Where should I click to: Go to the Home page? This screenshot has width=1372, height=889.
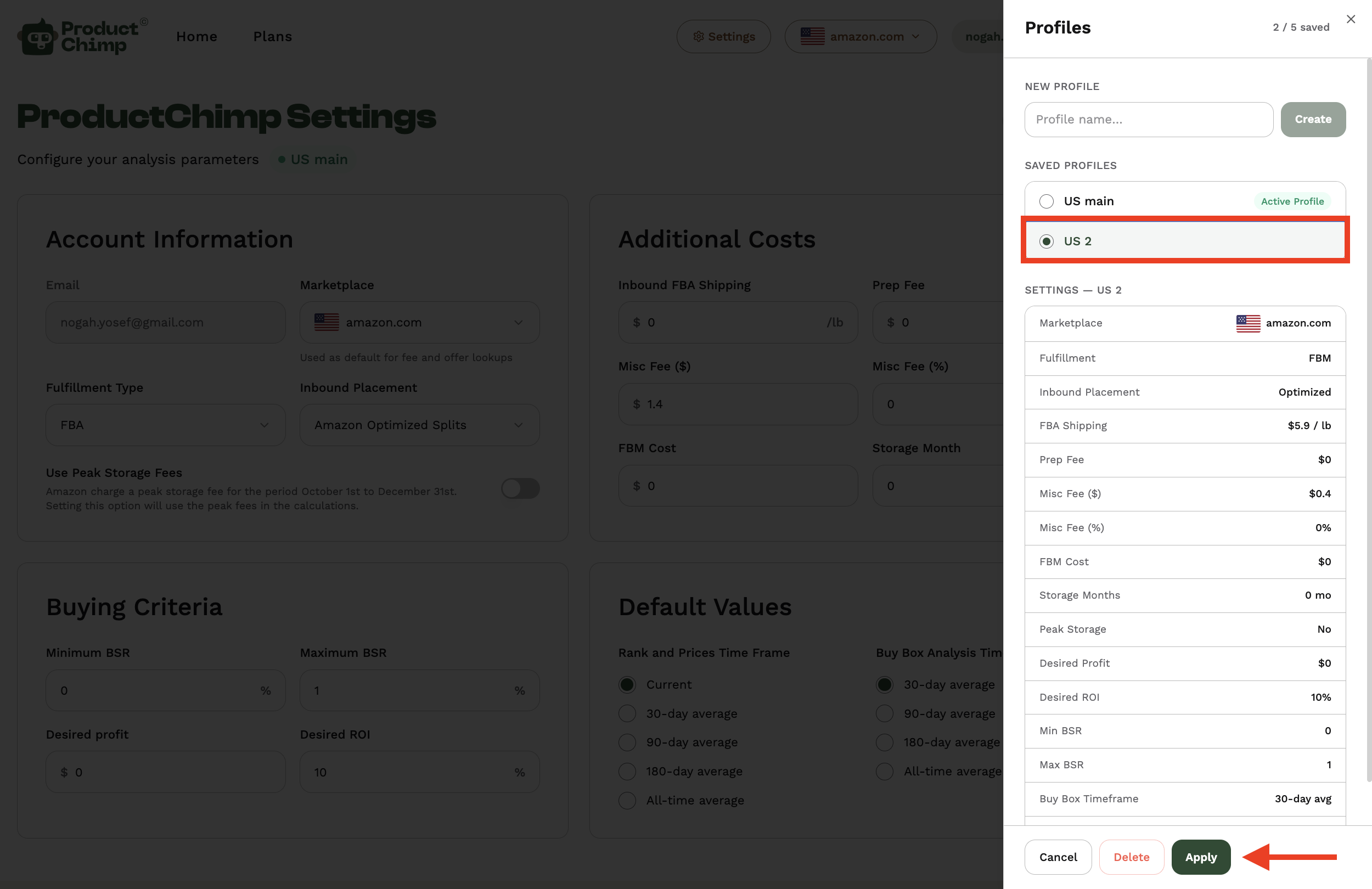coord(196,36)
